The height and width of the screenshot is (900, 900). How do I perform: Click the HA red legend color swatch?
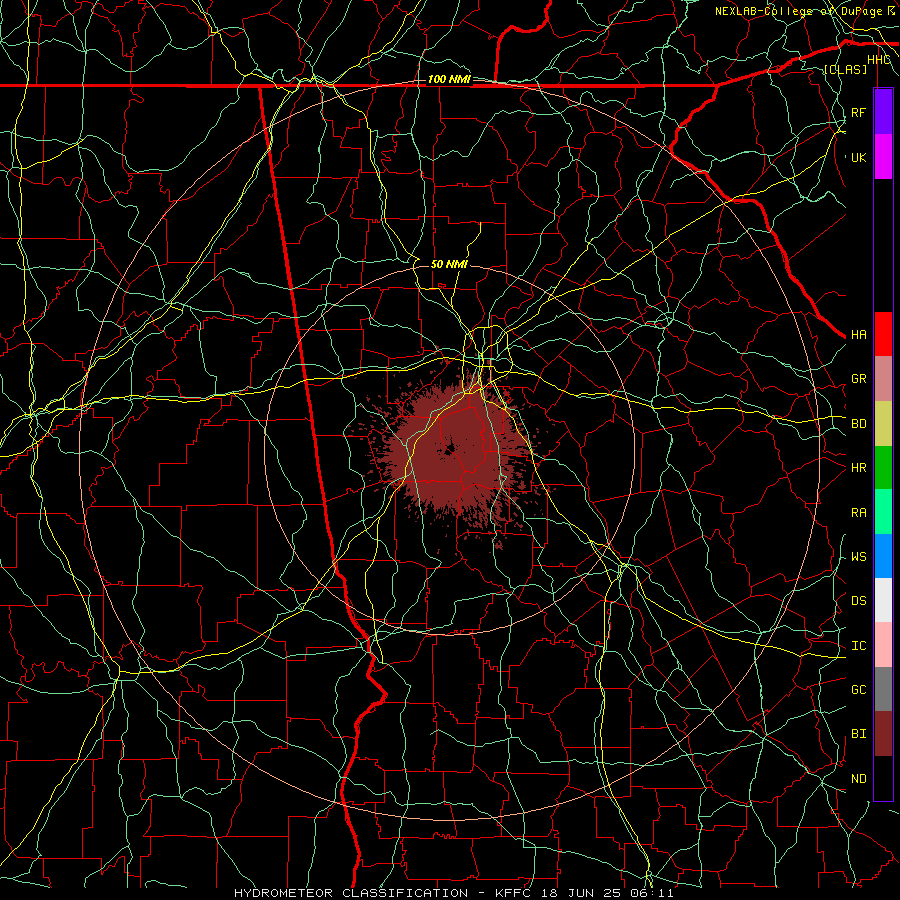[883, 334]
